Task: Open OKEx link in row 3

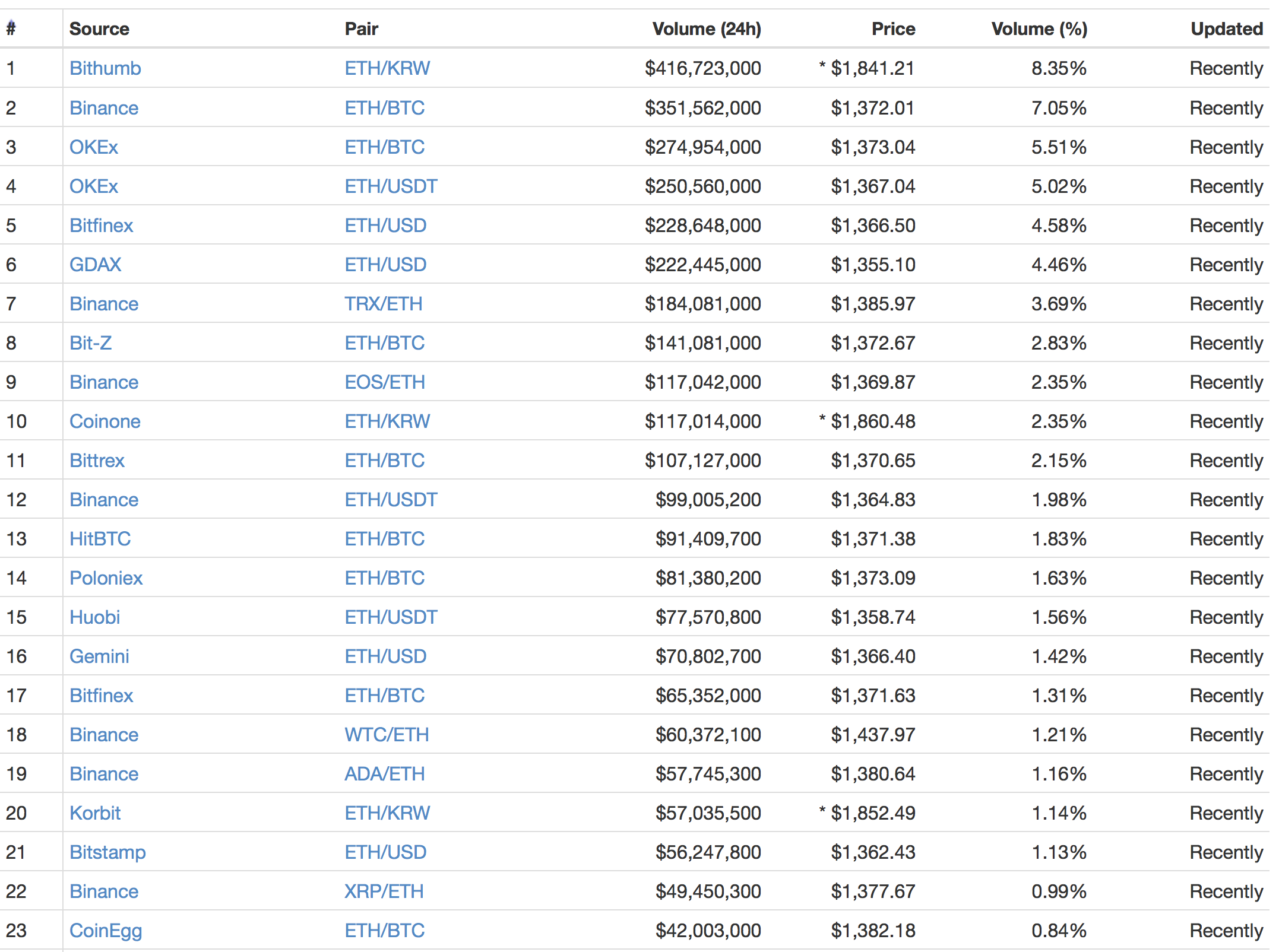Action: click(x=94, y=147)
